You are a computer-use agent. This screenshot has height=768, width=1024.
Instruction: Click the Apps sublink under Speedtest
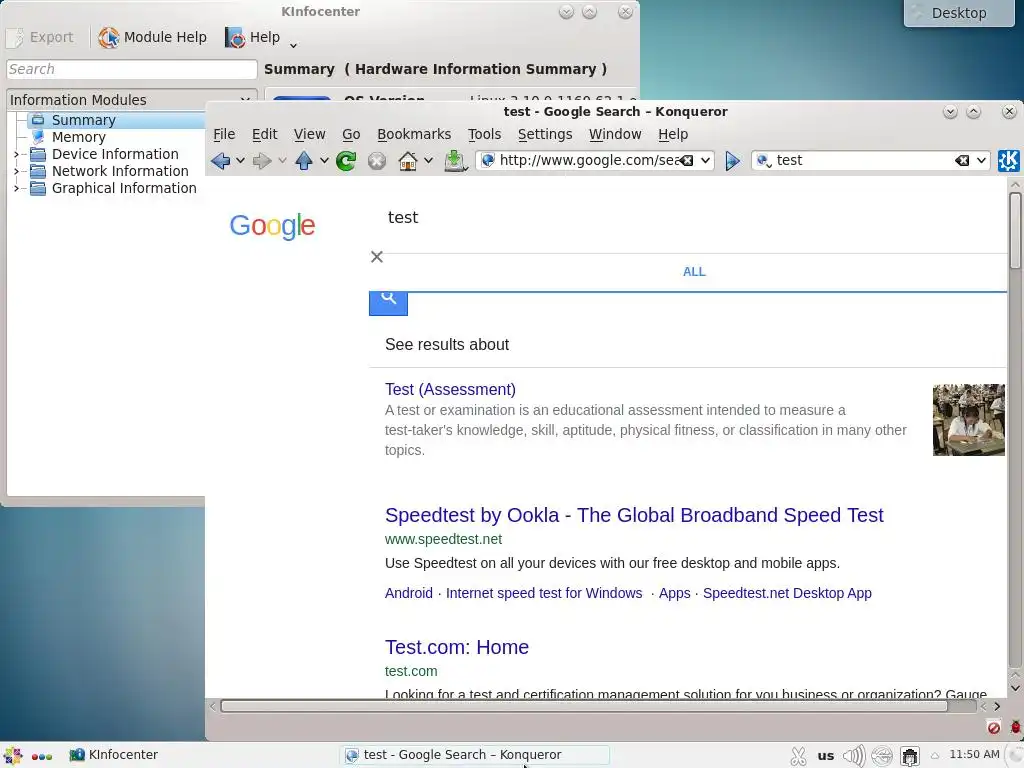(674, 593)
